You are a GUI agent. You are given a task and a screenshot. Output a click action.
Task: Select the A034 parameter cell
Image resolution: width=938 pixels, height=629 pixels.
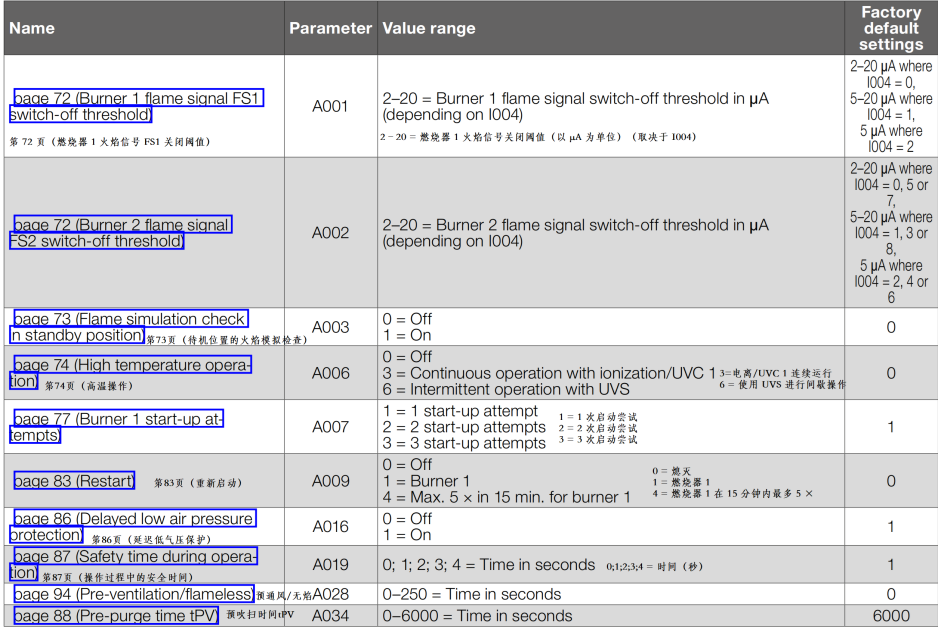[x=330, y=616]
